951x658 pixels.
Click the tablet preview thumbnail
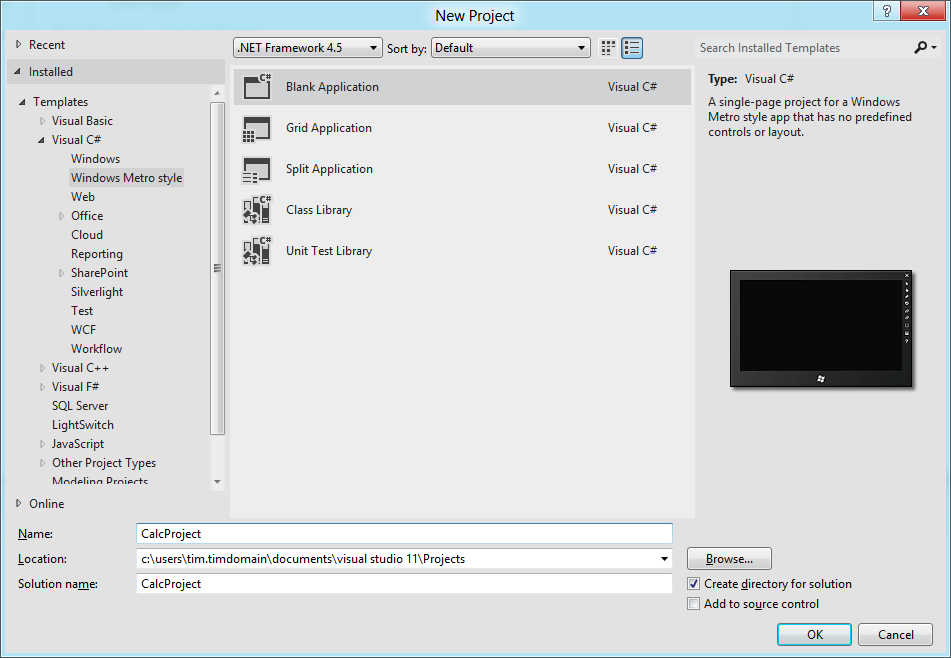click(821, 329)
